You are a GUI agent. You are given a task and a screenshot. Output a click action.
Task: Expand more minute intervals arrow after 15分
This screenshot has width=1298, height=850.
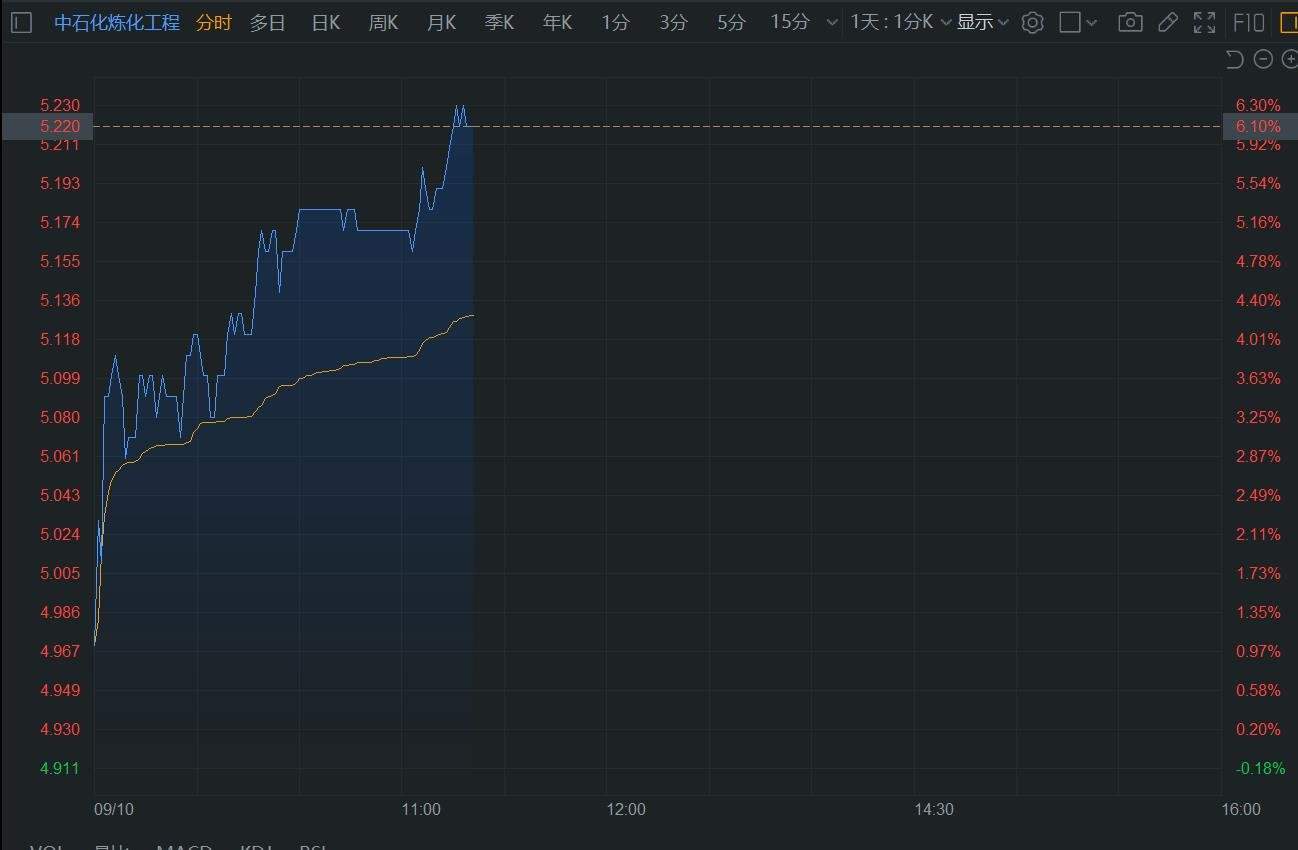tap(832, 22)
